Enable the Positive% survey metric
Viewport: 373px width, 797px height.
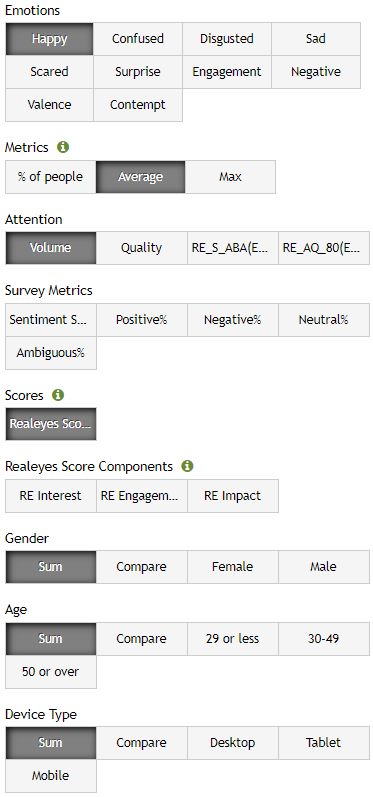141,320
